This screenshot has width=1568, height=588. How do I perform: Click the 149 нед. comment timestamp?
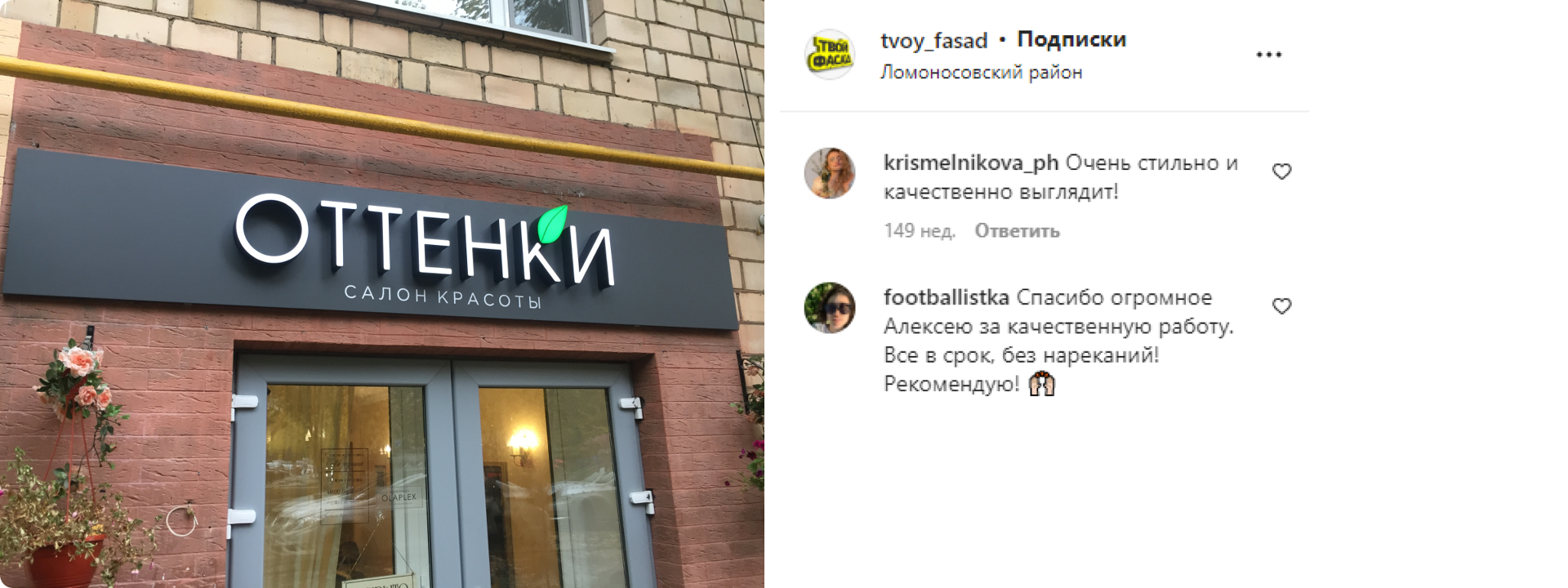click(x=920, y=231)
